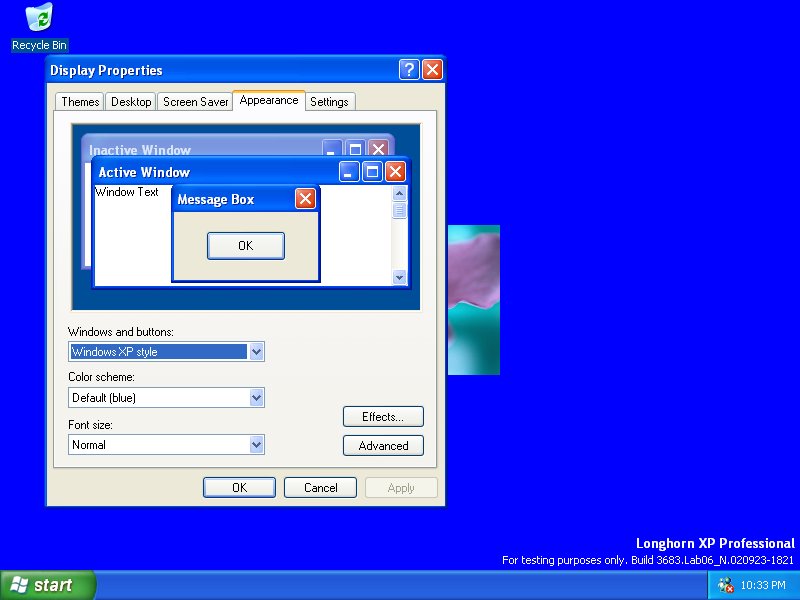Click the Active Window preview minimize icon

coord(349,172)
